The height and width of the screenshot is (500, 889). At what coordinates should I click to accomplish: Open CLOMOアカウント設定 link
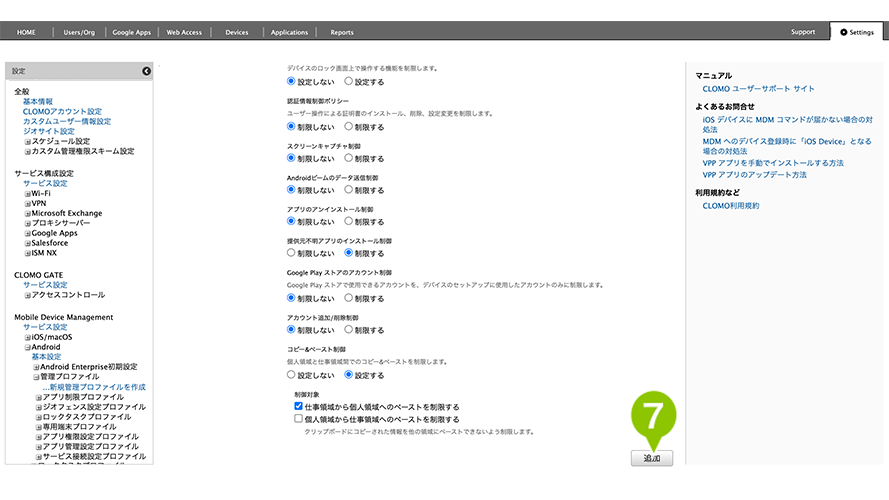62,111
